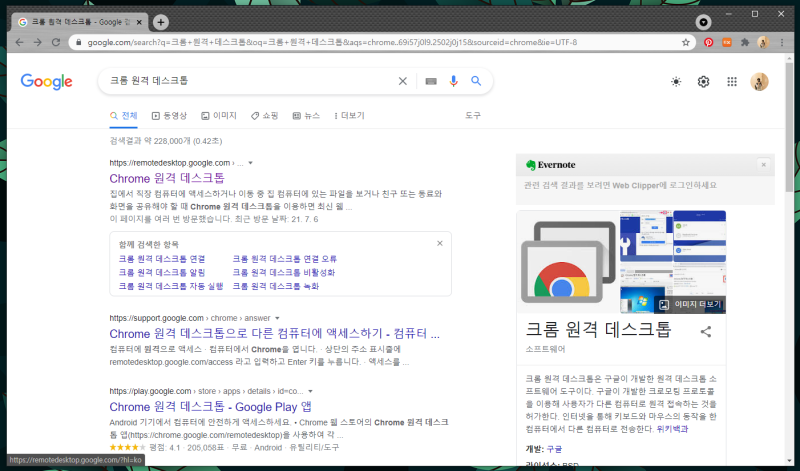
Task: Expand dropdown arrow beside play.google.com URL
Action: click(310, 391)
